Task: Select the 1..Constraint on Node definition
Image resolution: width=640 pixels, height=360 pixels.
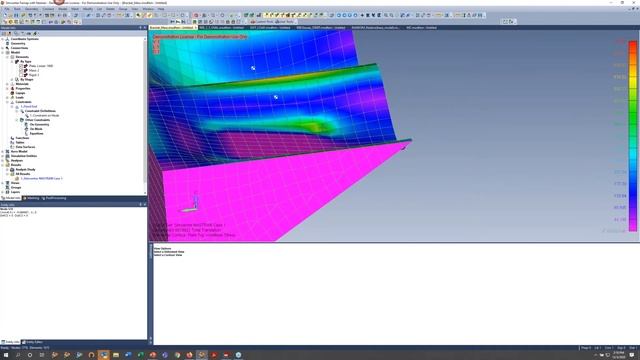Action: coord(44,115)
